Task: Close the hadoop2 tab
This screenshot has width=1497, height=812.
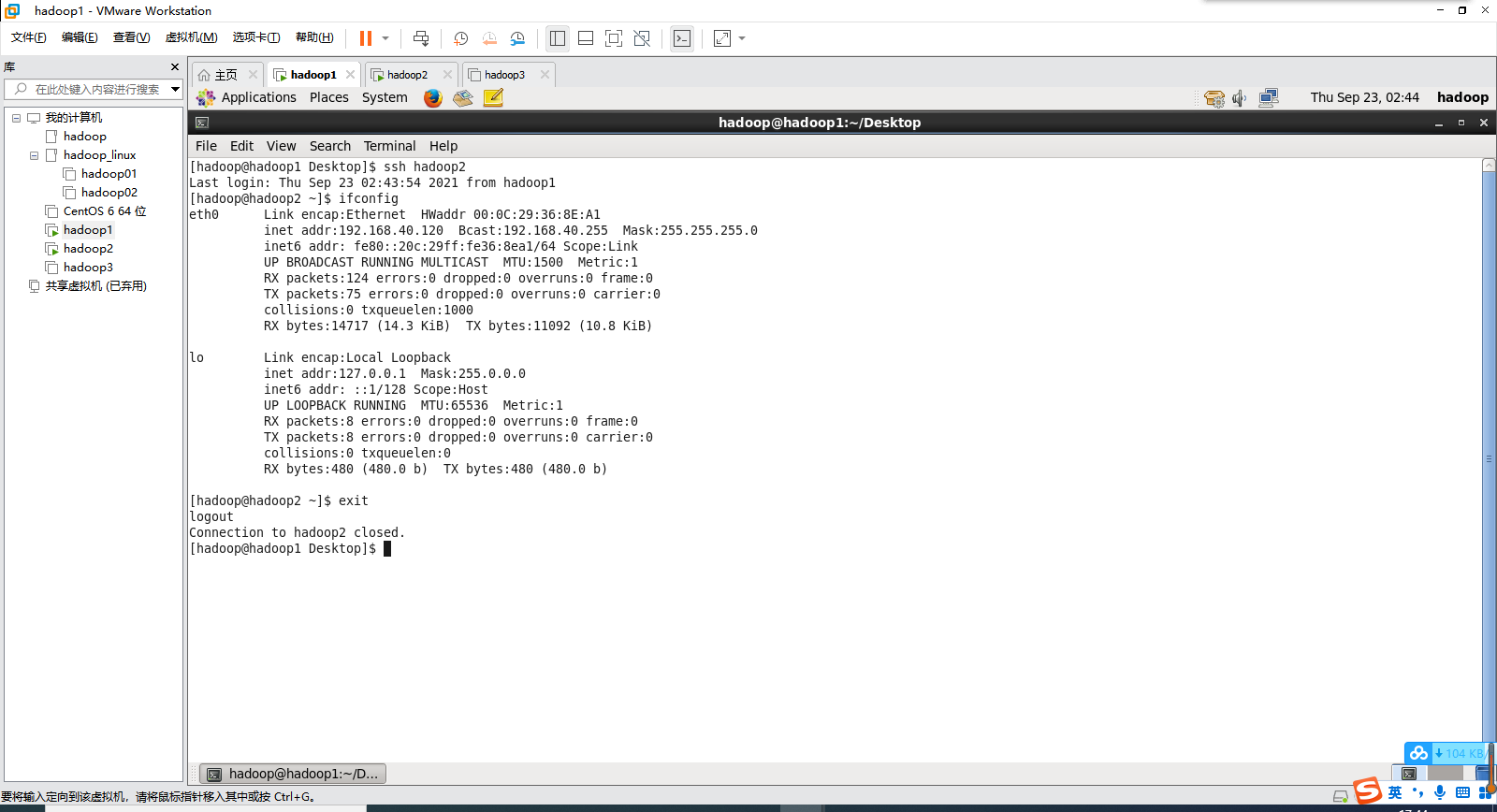Action: tap(447, 75)
